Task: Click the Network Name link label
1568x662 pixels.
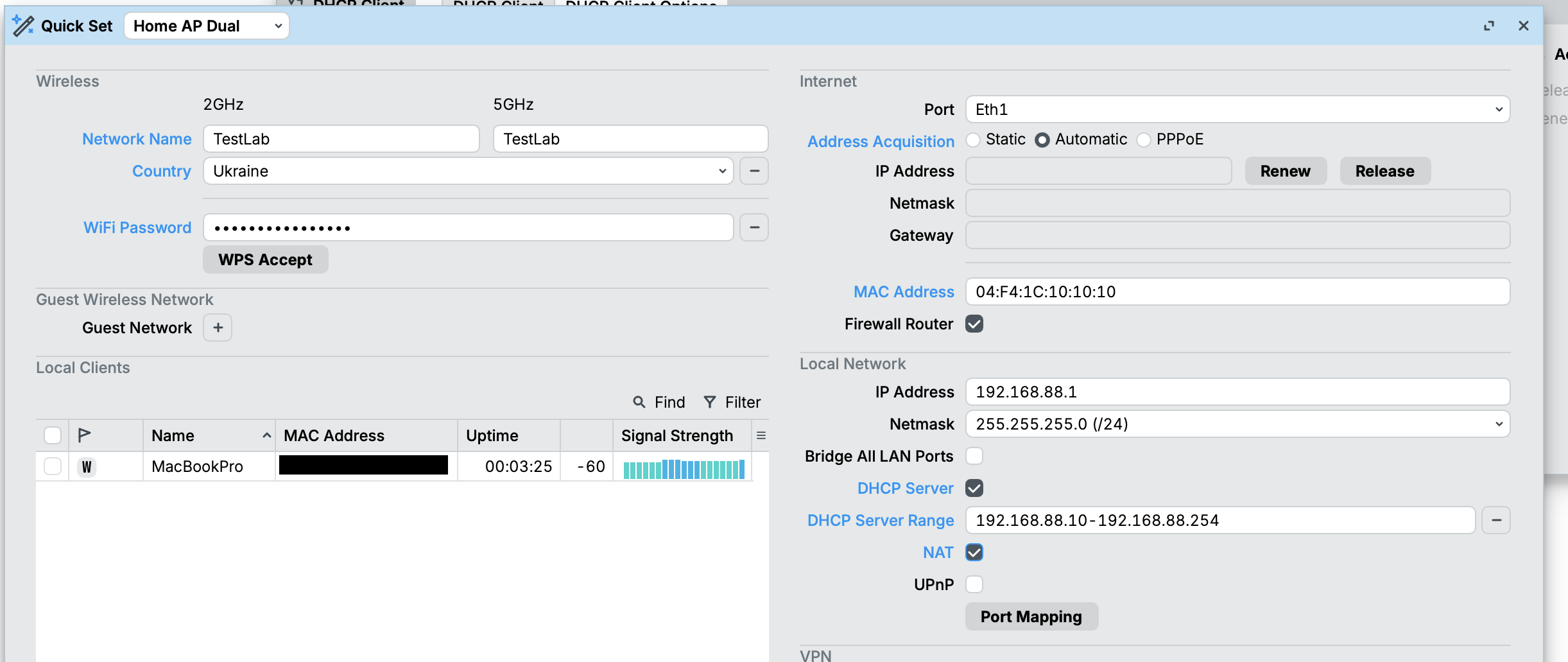Action: (137, 139)
